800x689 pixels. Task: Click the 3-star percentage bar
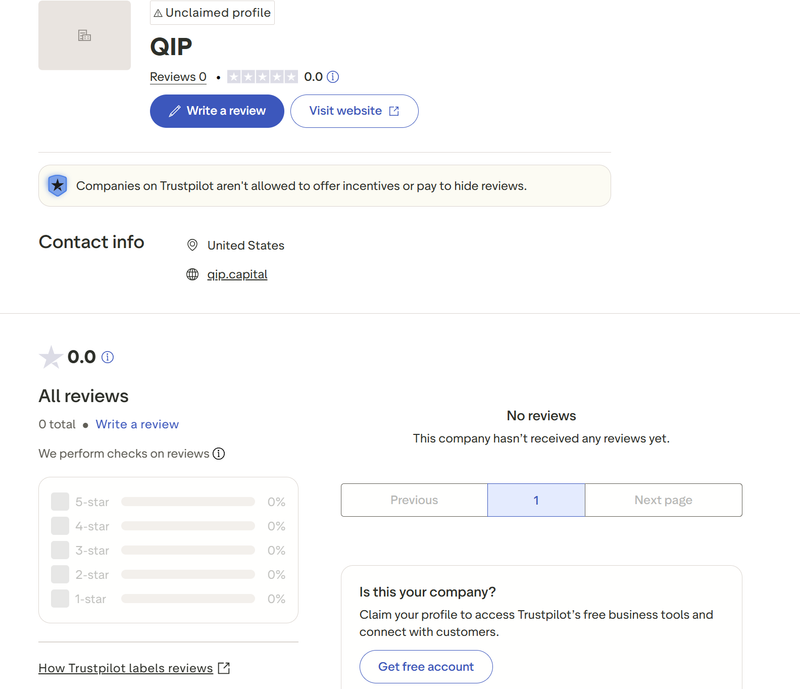(188, 550)
